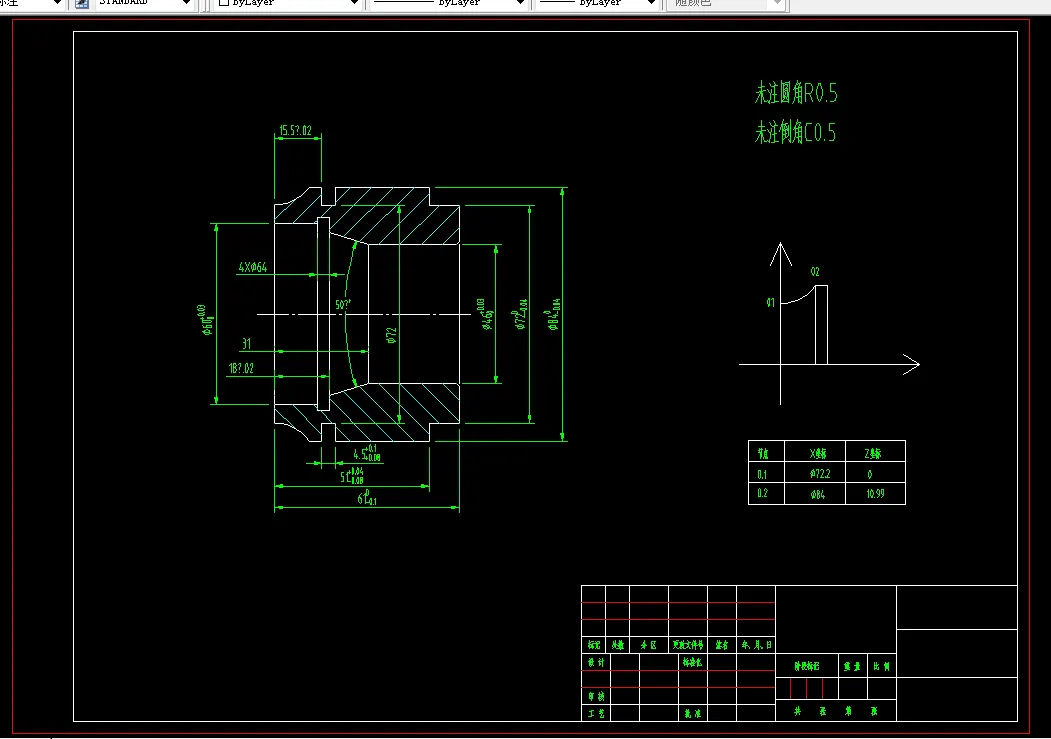Click the 重量 title block label
Viewport: 1051px width, 739px height.
click(x=853, y=666)
